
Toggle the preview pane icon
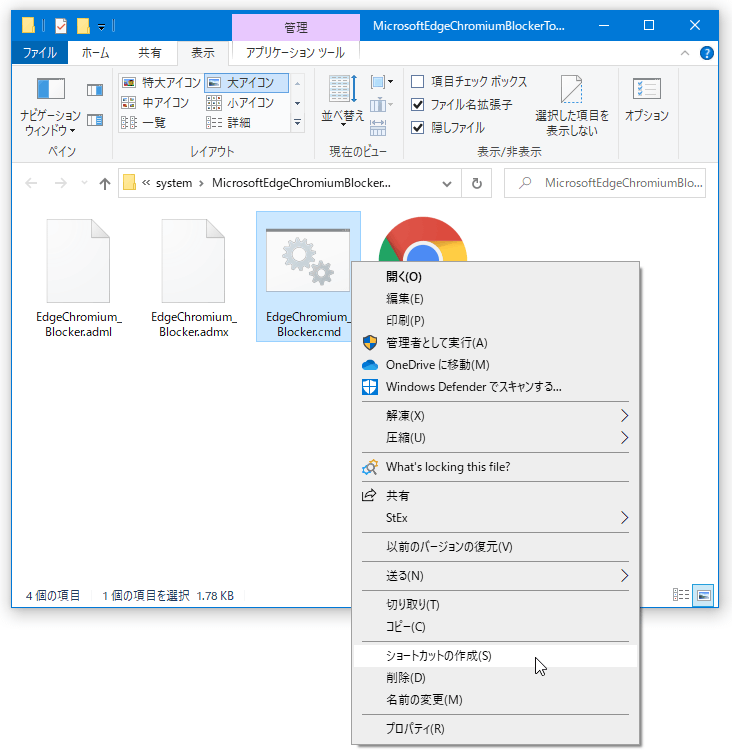(95, 90)
